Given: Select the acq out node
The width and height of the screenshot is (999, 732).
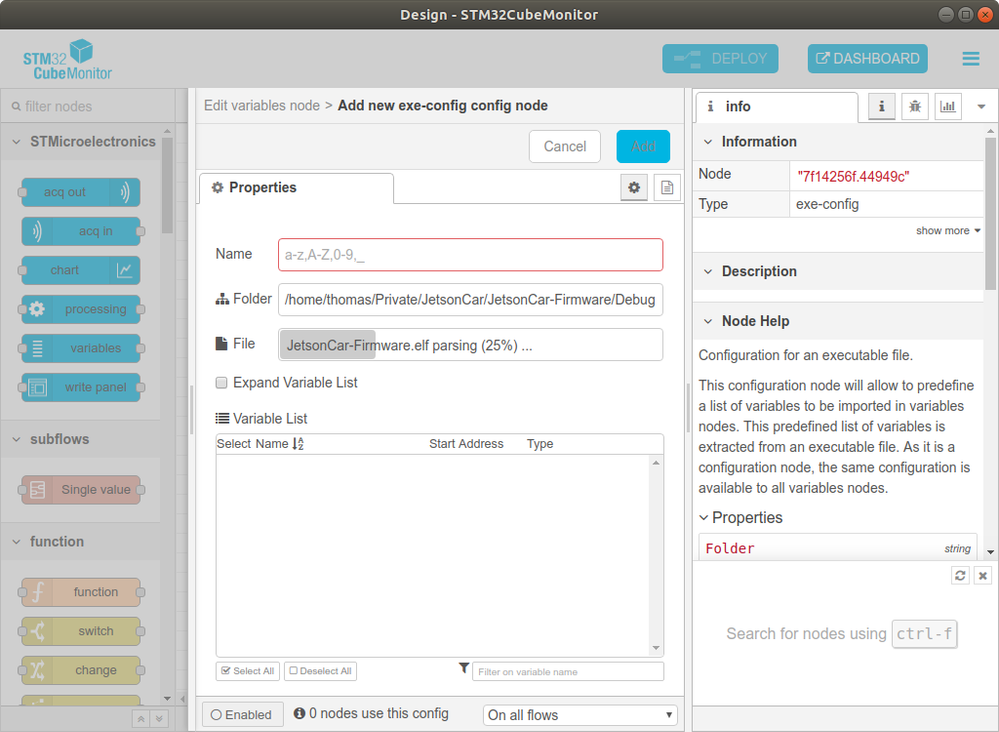Looking at the screenshot, I should click(81, 192).
